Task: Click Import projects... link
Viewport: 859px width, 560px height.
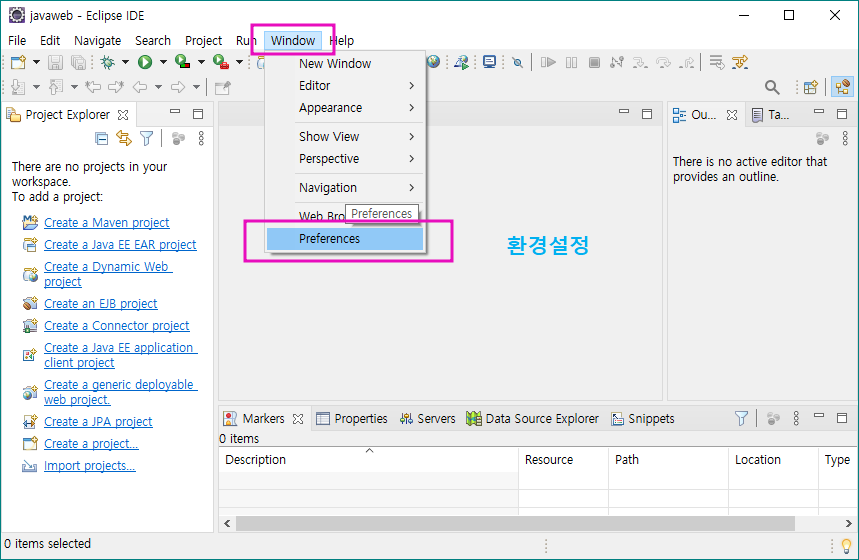Action: 89,465
